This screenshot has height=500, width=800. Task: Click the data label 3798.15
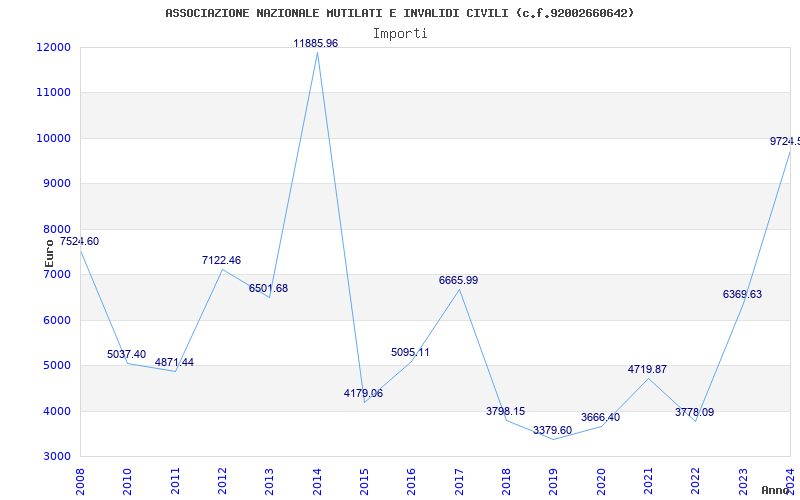505,411
